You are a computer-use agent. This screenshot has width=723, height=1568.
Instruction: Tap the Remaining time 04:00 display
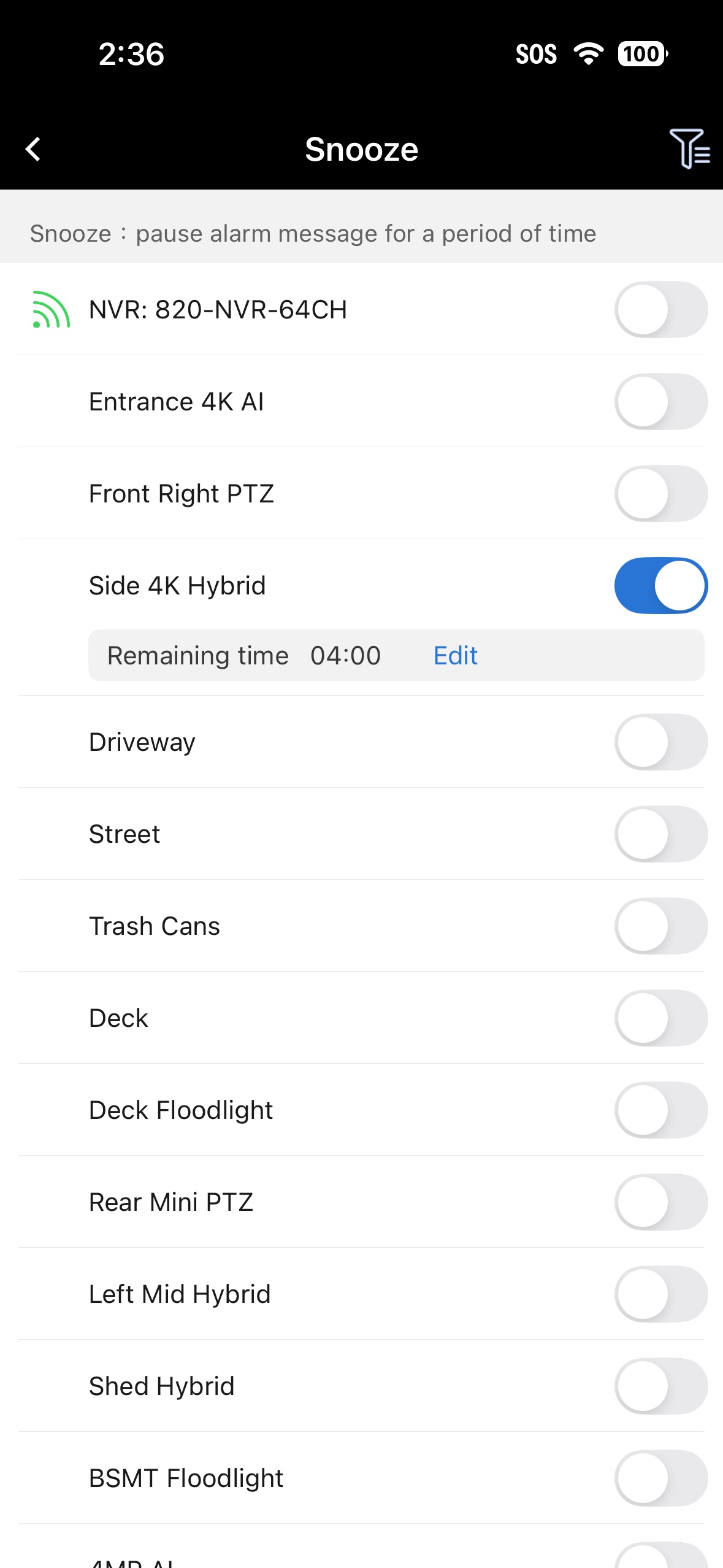click(x=244, y=656)
